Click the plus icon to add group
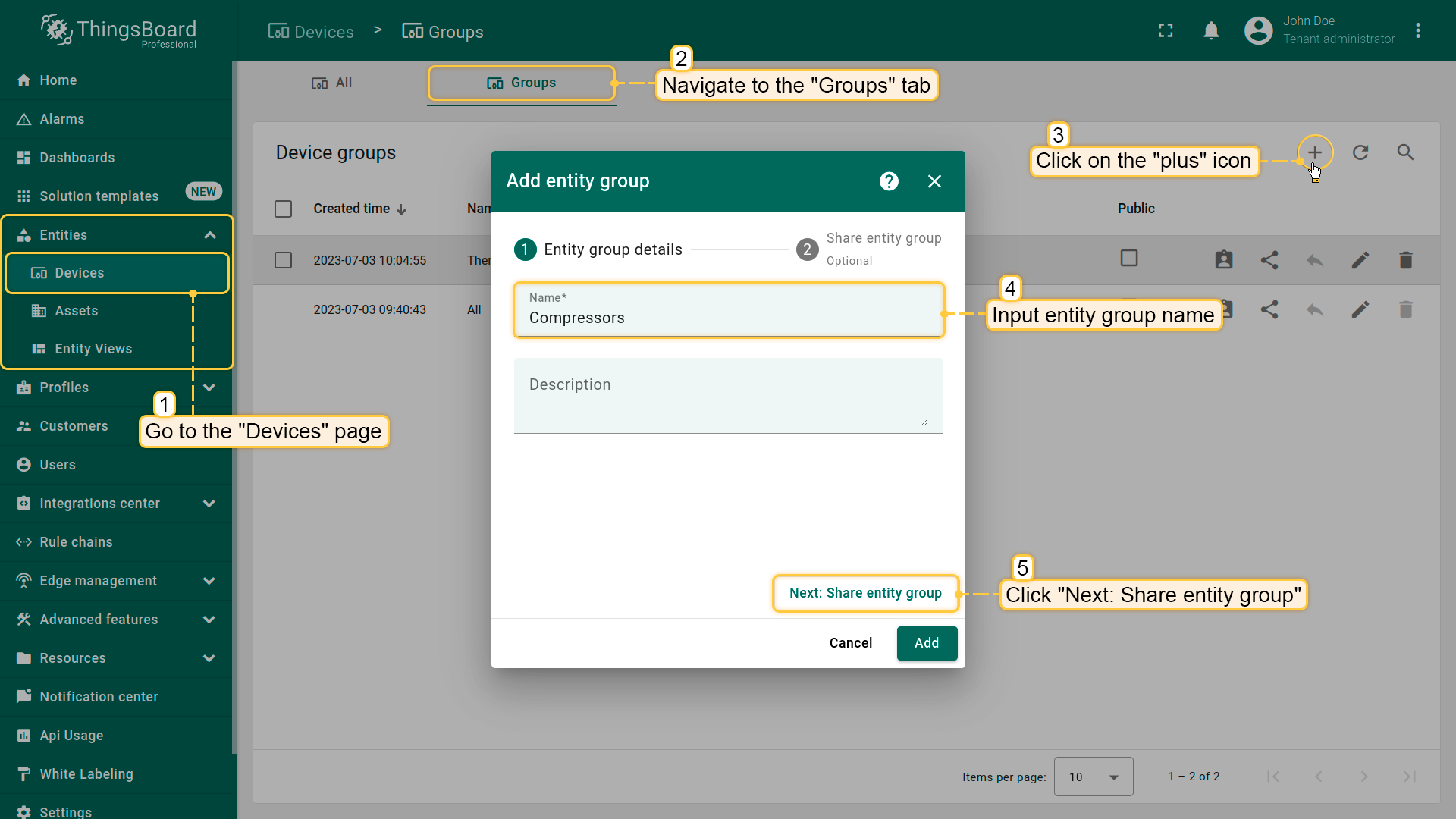The width and height of the screenshot is (1456, 819). [1314, 152]
